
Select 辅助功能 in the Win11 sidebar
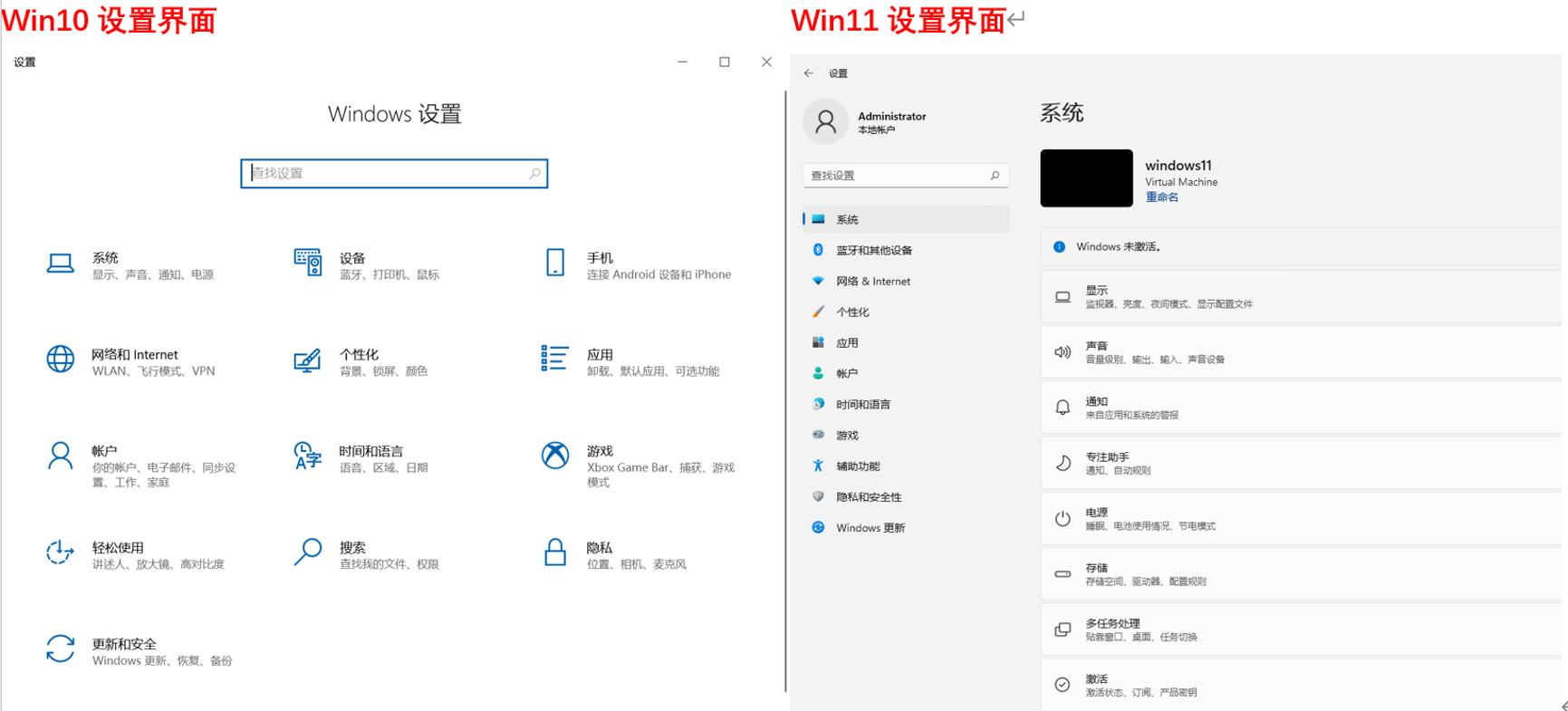(x=906, y=466)
